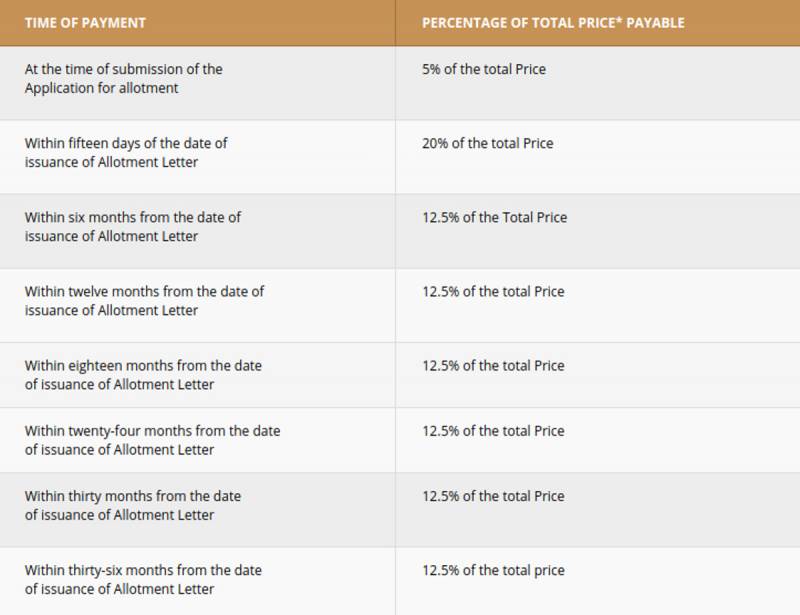Select the '12.5% of the total price' thirty-six-month cell

pyautogui.click(x=493, y=571)
